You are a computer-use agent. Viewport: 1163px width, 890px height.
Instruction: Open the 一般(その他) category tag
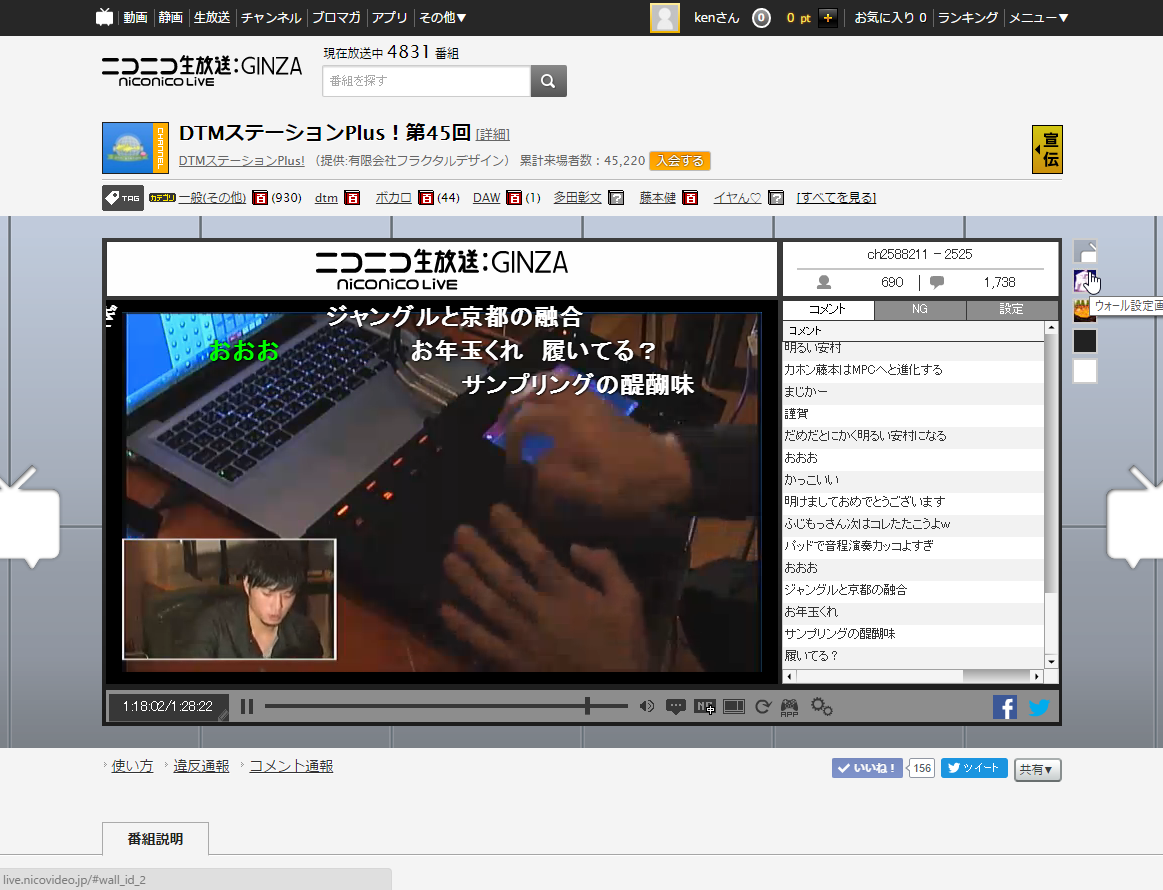point(212,198)
